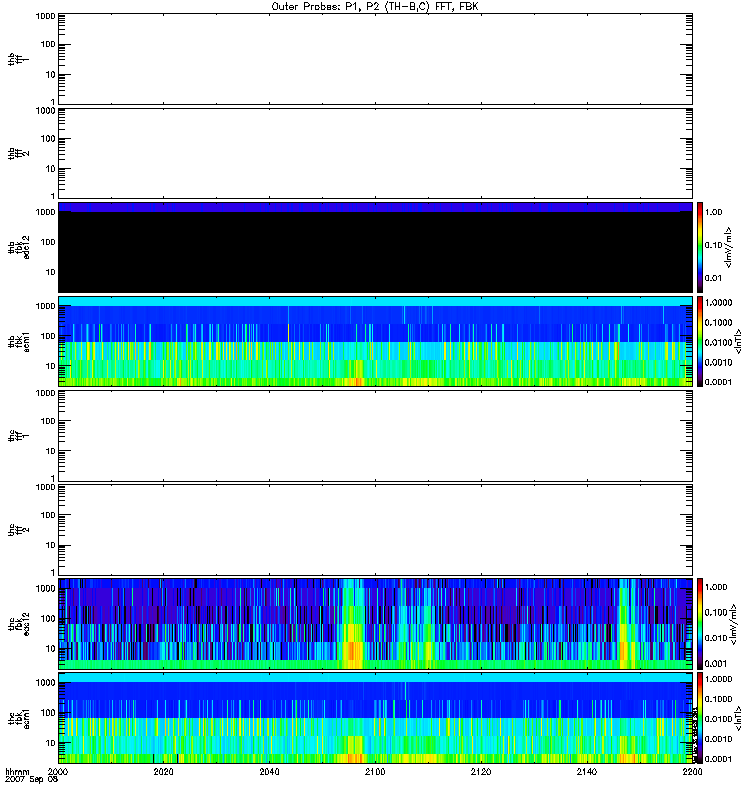Screen dimensions: 750x800
Task: Click the empty thb fff 1 plot panel
Action: click(x=376, y=59)
